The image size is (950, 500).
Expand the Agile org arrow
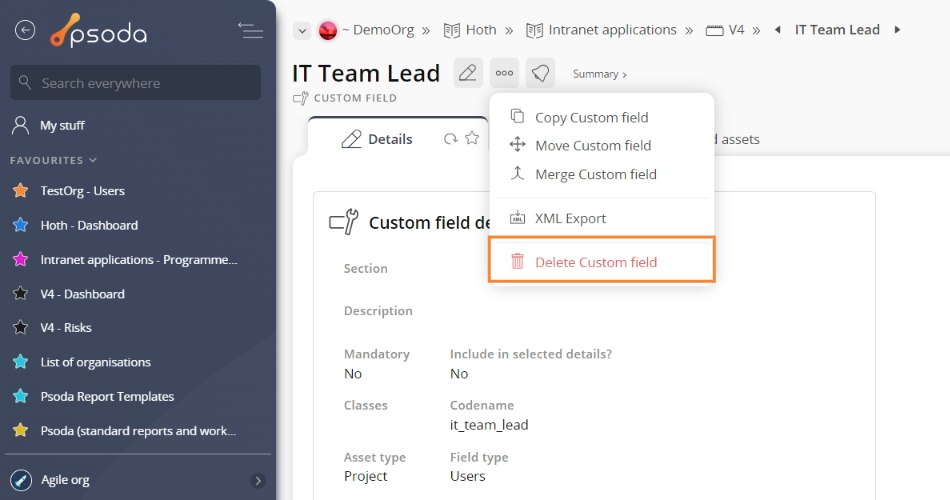tap(258, 481)
